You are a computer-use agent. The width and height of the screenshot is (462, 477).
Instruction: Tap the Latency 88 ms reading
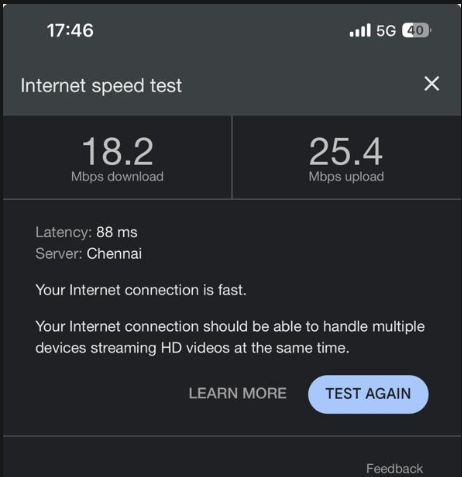86,232
